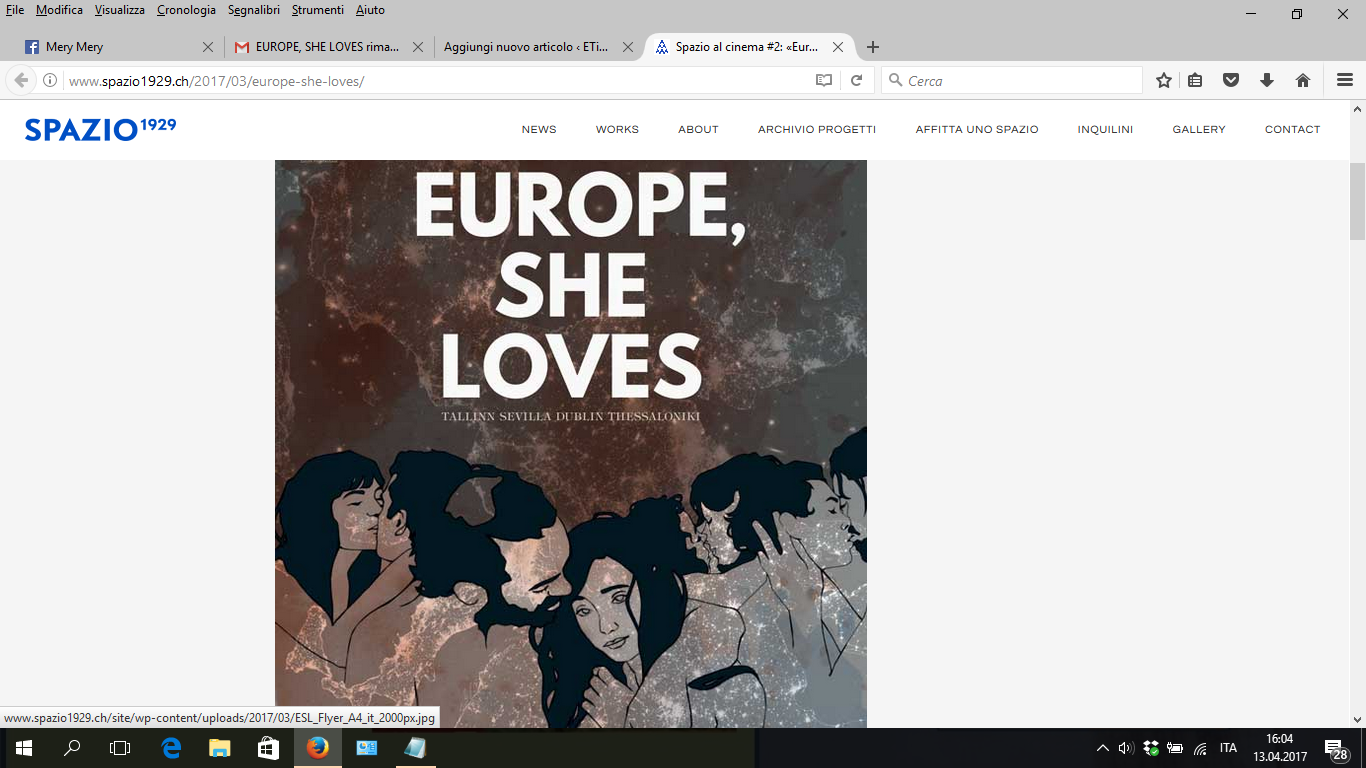Open the CONTACT link
The image size is (1366, 768).
[1292, 130]
